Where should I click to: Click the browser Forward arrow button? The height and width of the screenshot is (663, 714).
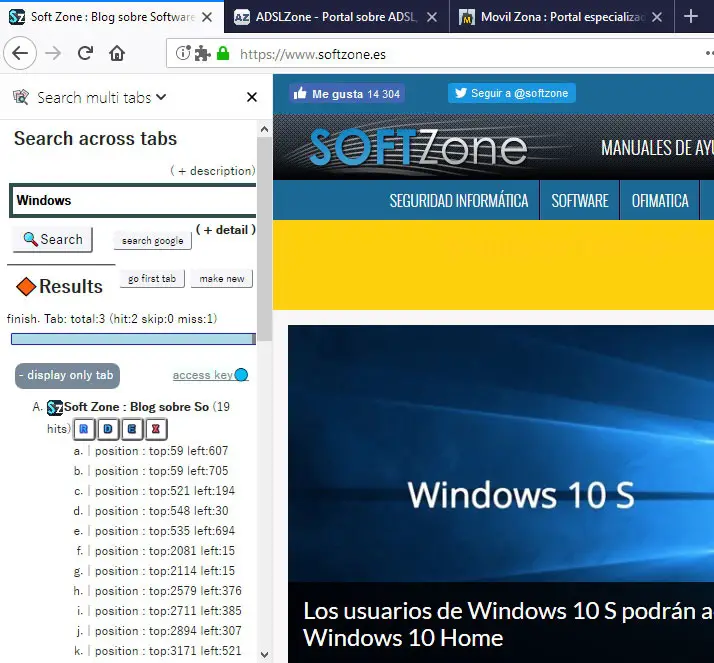[53, 53]
